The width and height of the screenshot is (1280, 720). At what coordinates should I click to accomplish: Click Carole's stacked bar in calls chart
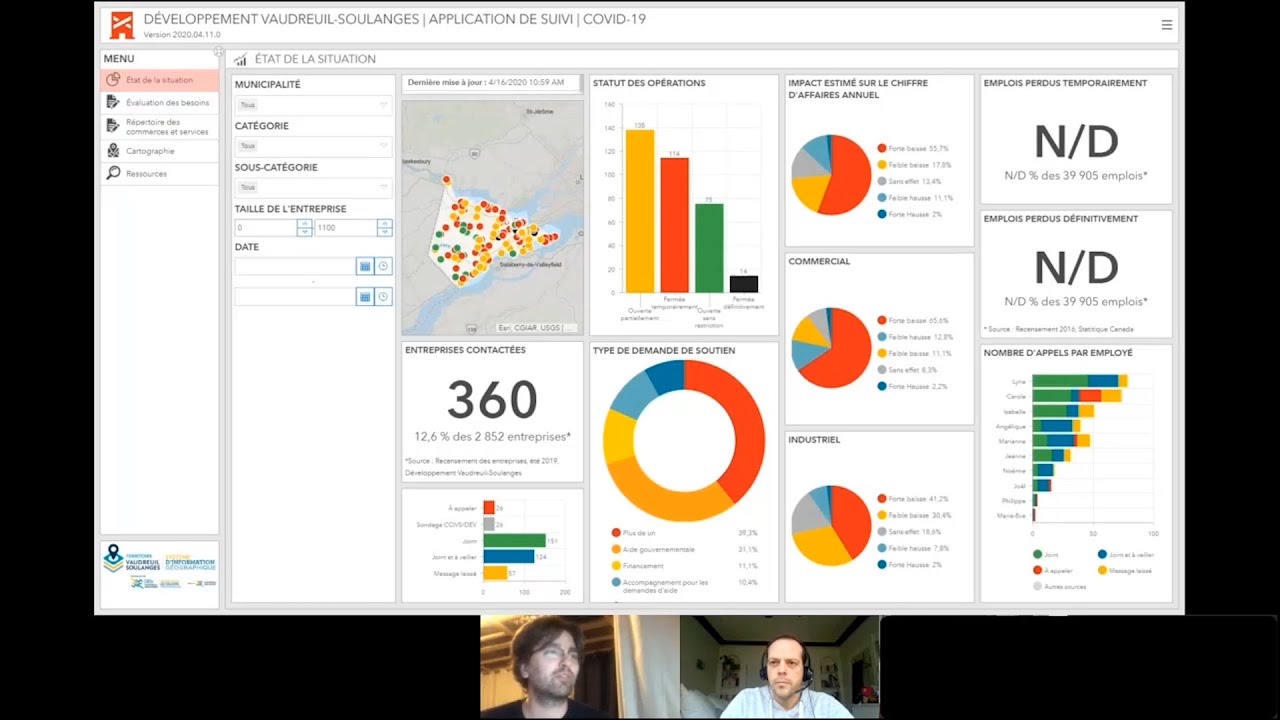point(1077,396)
